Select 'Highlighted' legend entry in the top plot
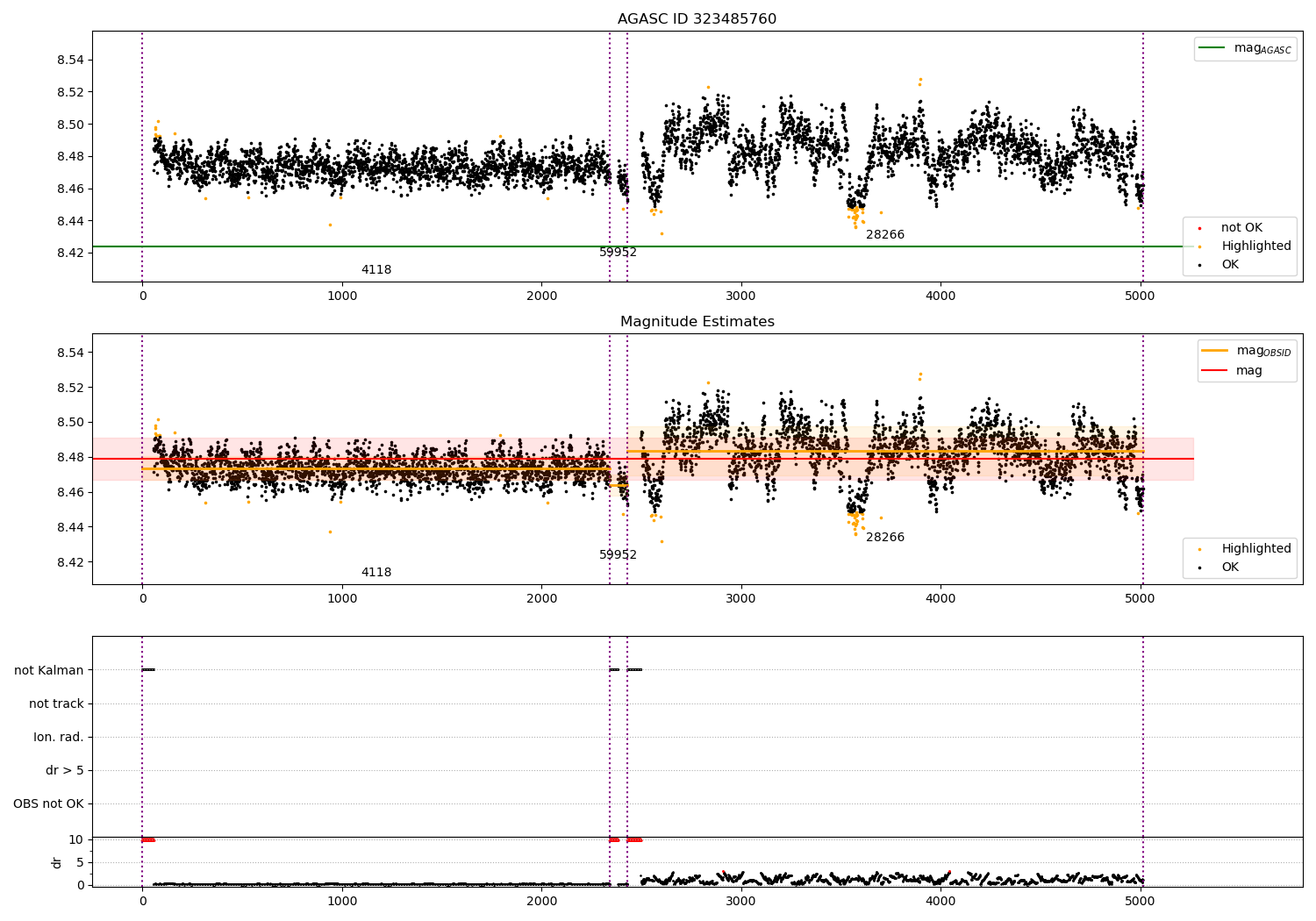Viewport: 1316px width, 921px height. (1256, 246)
